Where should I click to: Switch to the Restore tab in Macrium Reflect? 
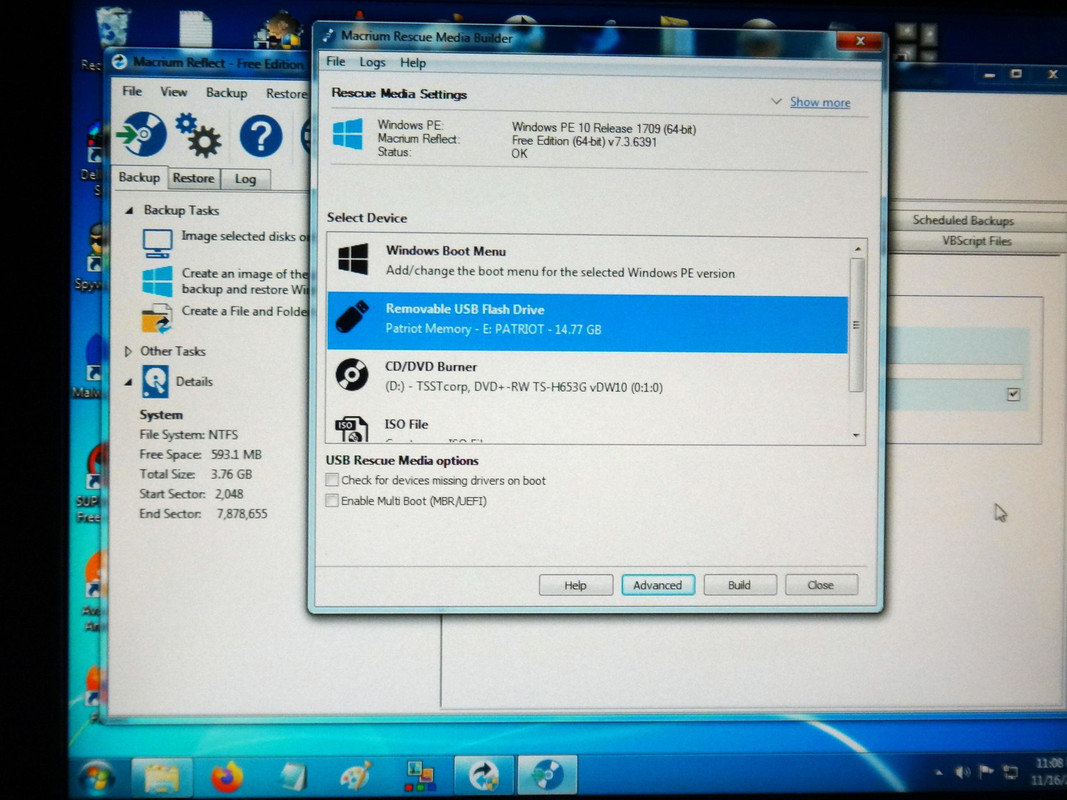coord(193,178)
